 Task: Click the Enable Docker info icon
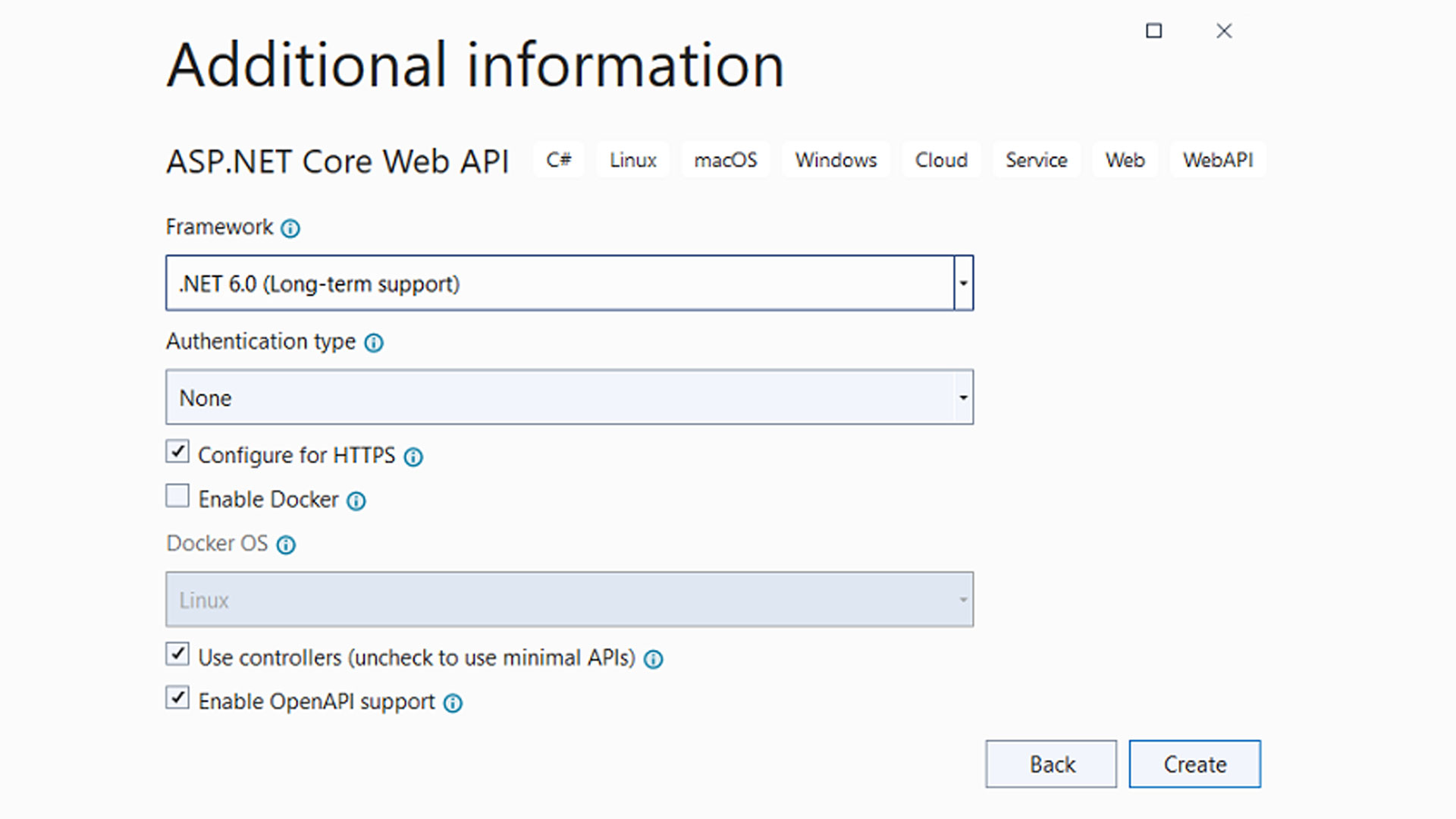click(356, 500)
